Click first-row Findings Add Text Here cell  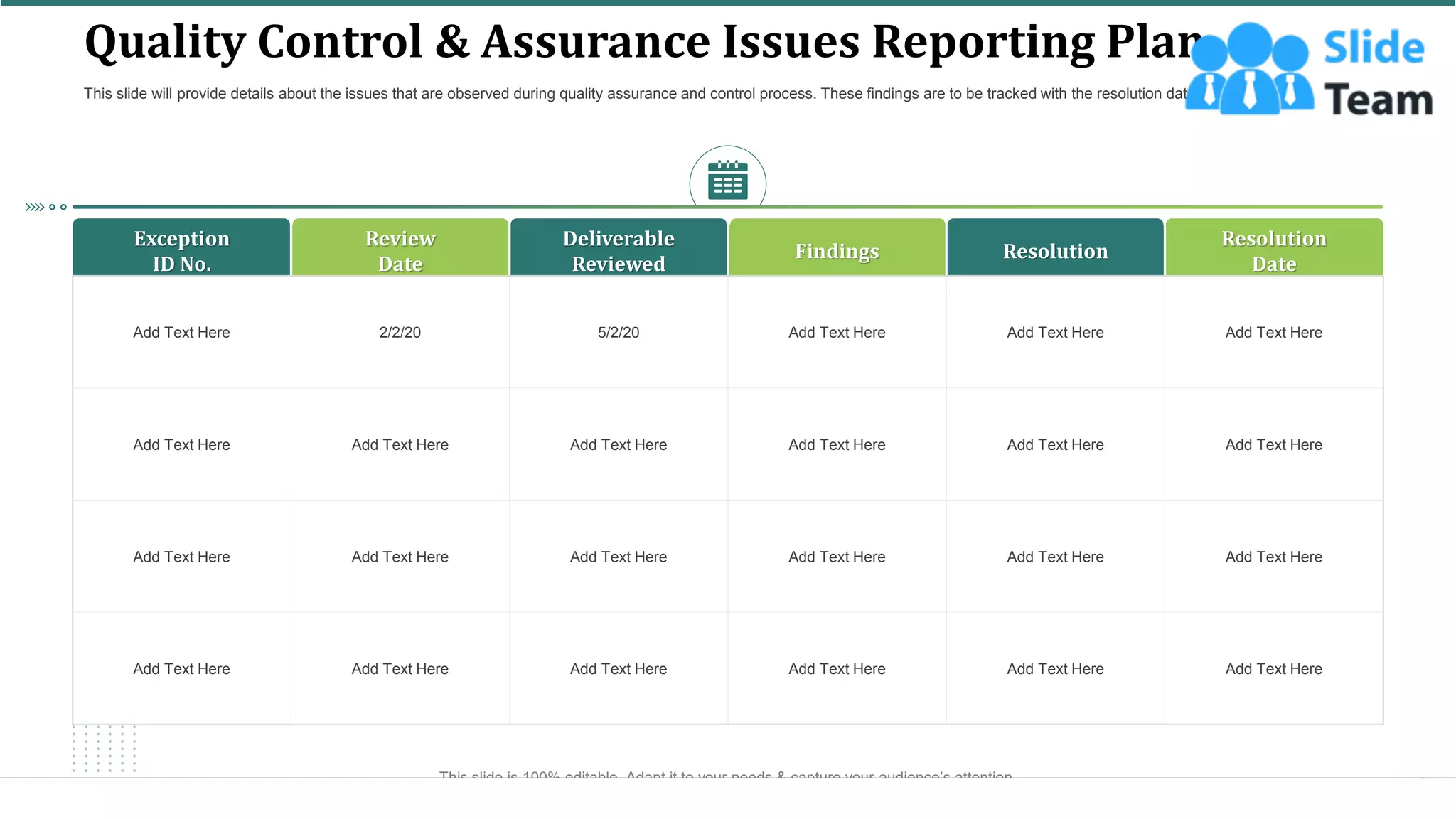(x=837, y=333)
